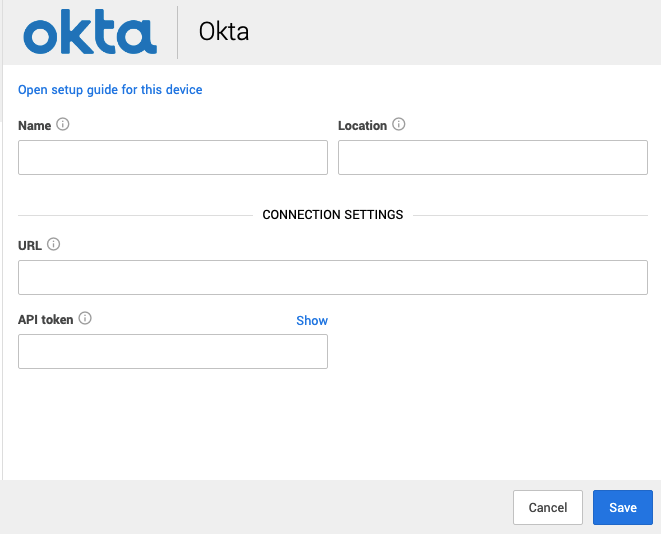This screenshot has width=661, height=534.
Task: Click the divider line left of CONNECTION SETTINGS
Action: (x=135, y=215)
